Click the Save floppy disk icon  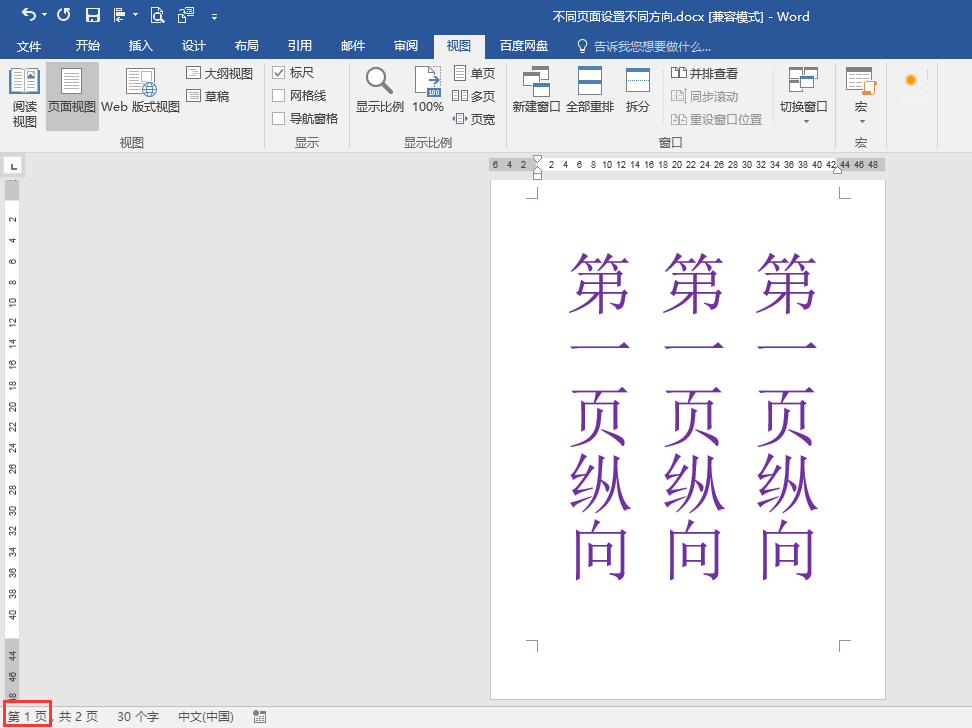[x=92, y=15]
